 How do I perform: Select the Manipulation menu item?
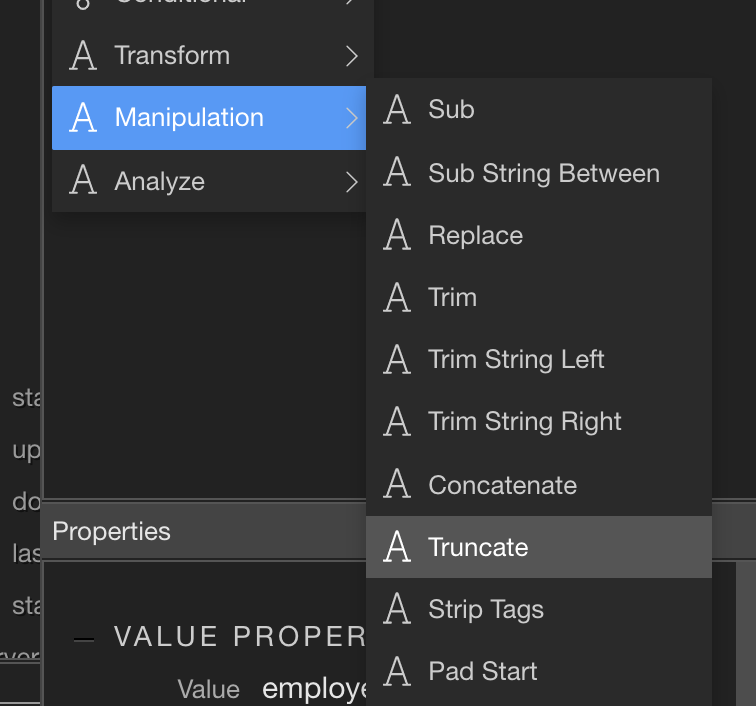point(209,118)
